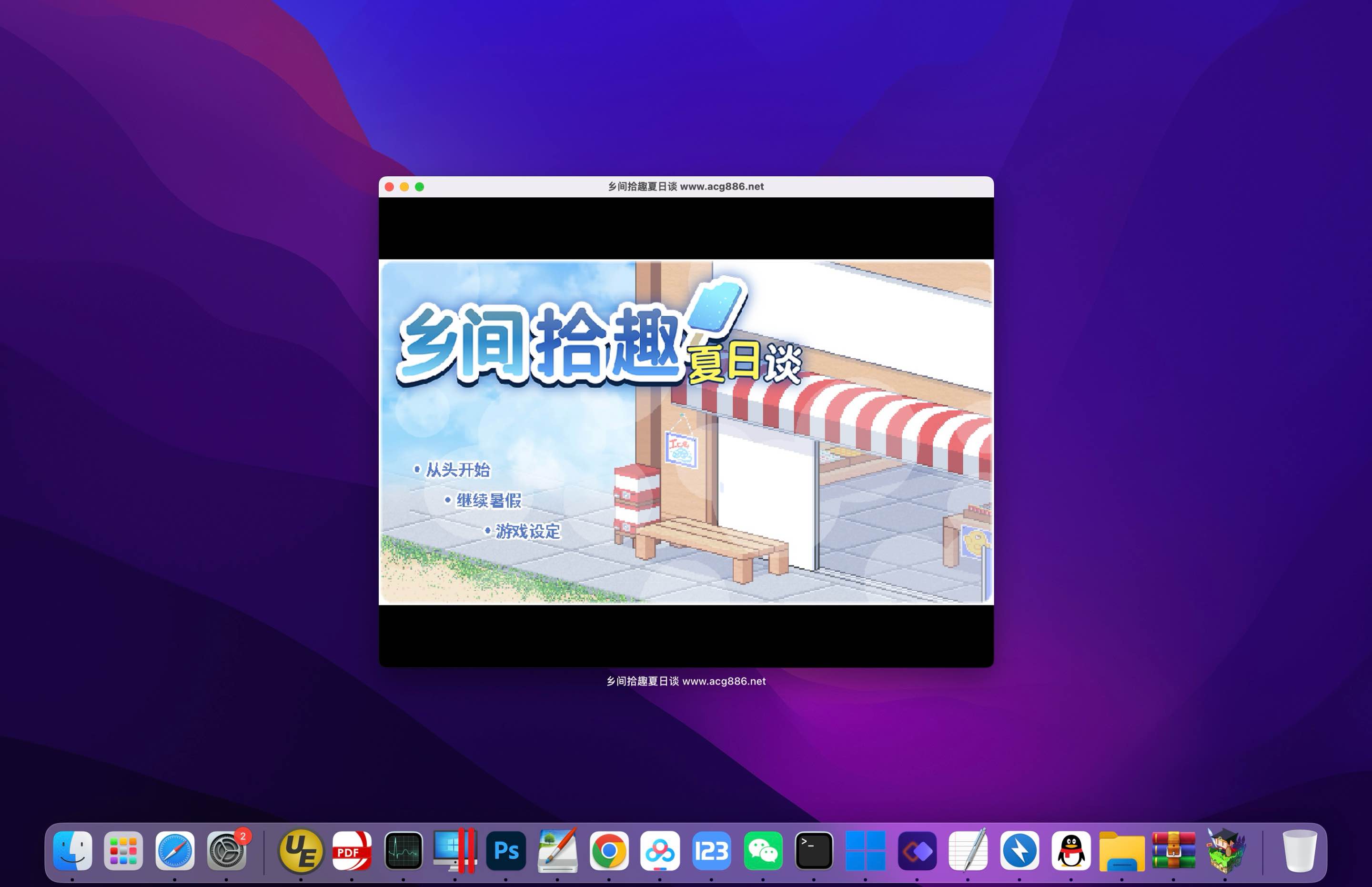Maximize the game window with the green button
The image size is (1372, 887).
pos(419,187)
